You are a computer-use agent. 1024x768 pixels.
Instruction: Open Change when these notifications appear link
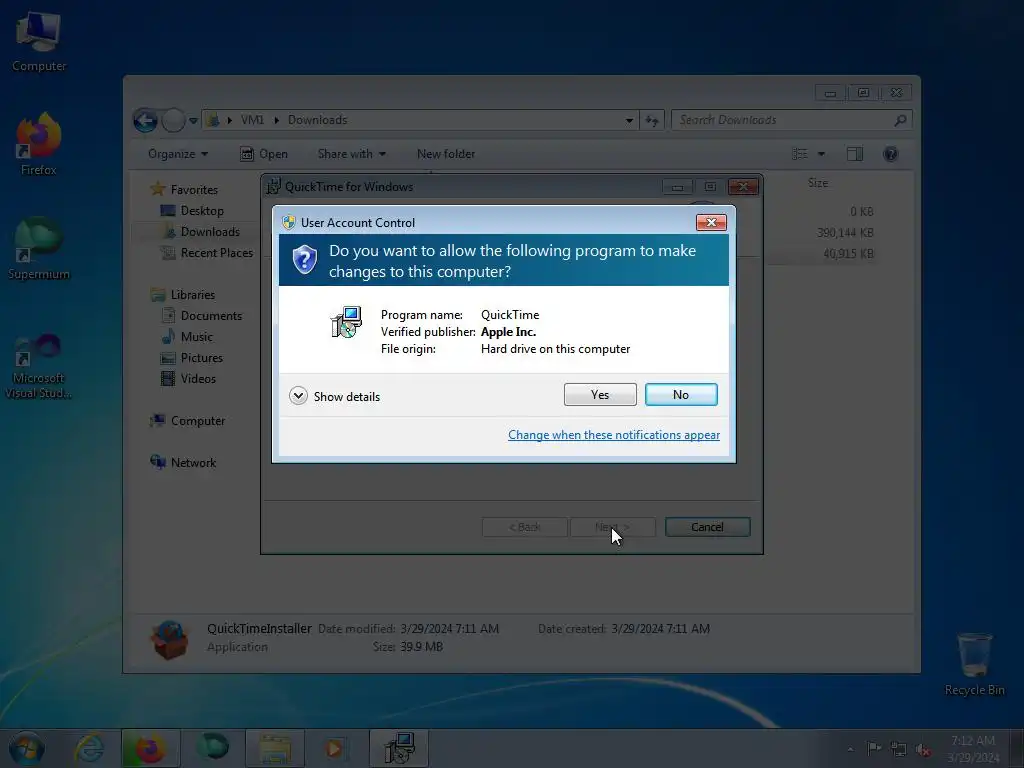[x=613, y=435]
